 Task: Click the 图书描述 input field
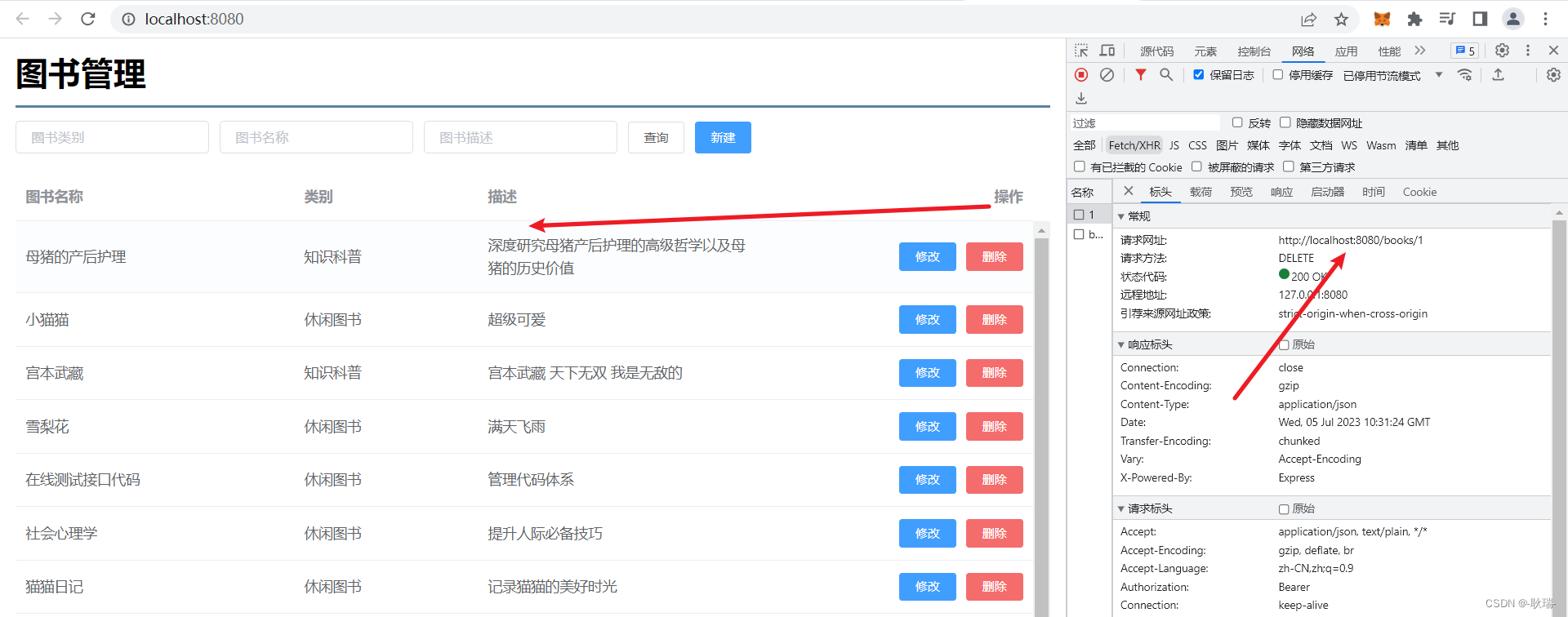(x=520, y=137)
